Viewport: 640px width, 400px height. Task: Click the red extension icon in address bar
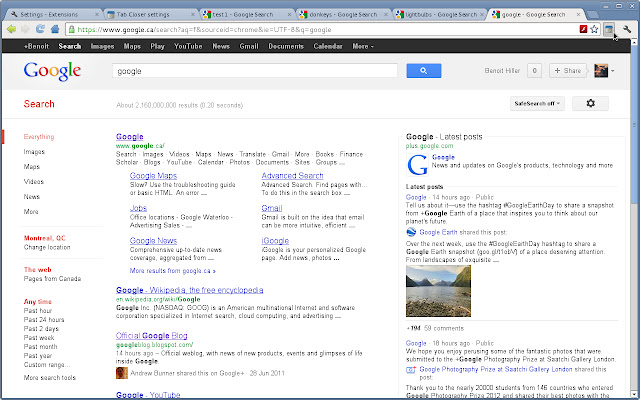coord(583,29)
